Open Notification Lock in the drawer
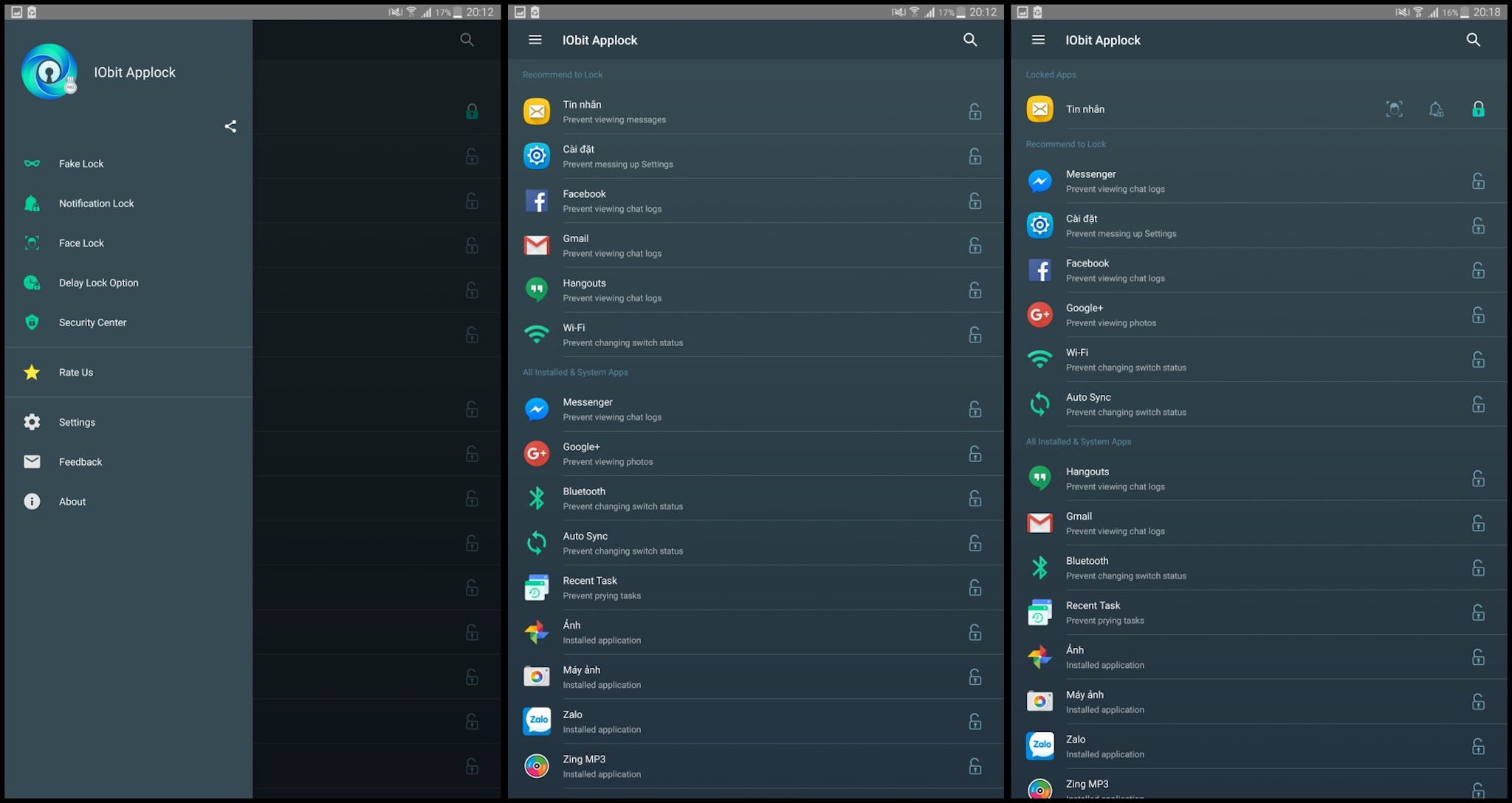 [128, 204]
